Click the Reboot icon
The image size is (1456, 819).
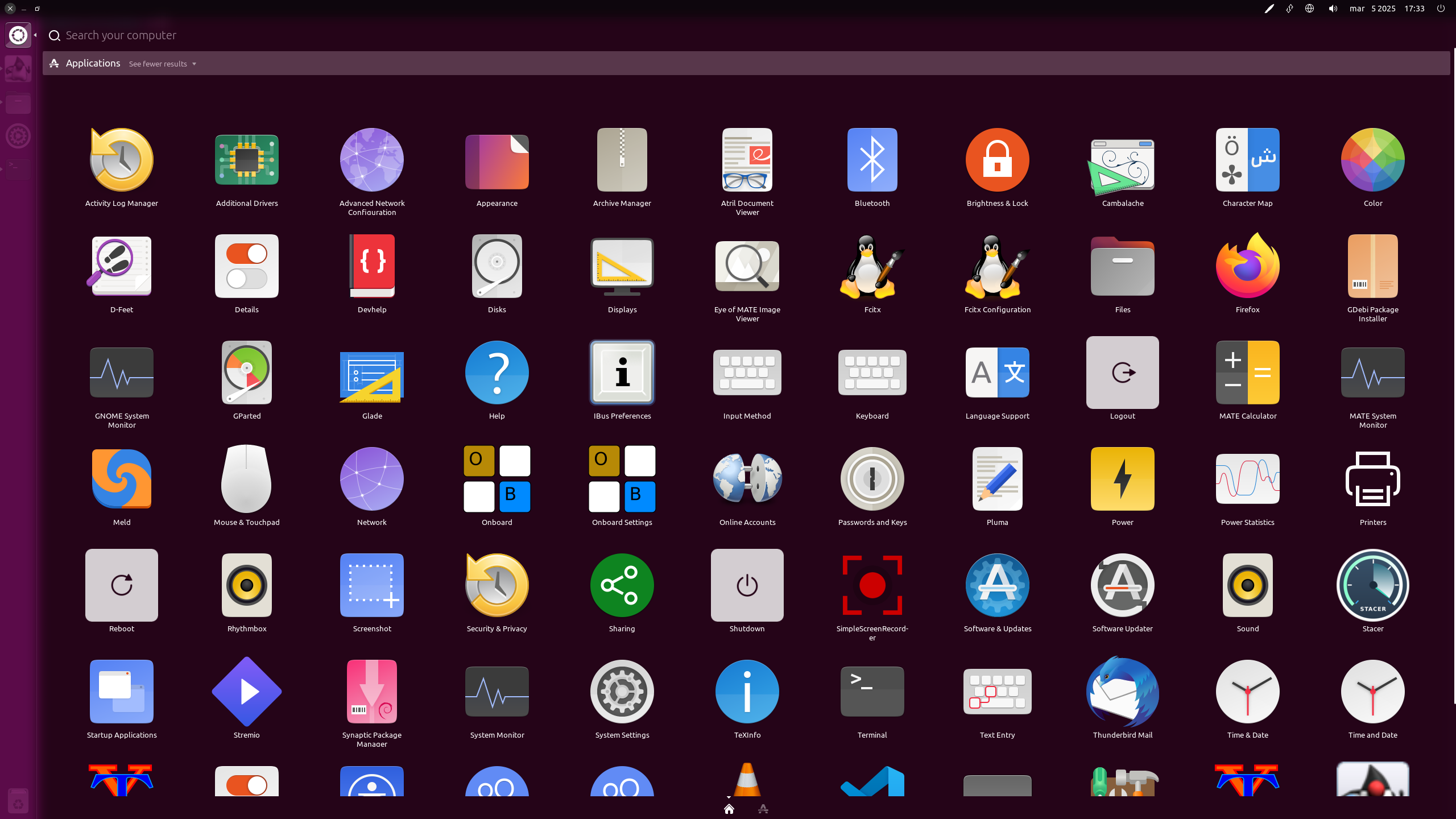[x=121, y=585]
